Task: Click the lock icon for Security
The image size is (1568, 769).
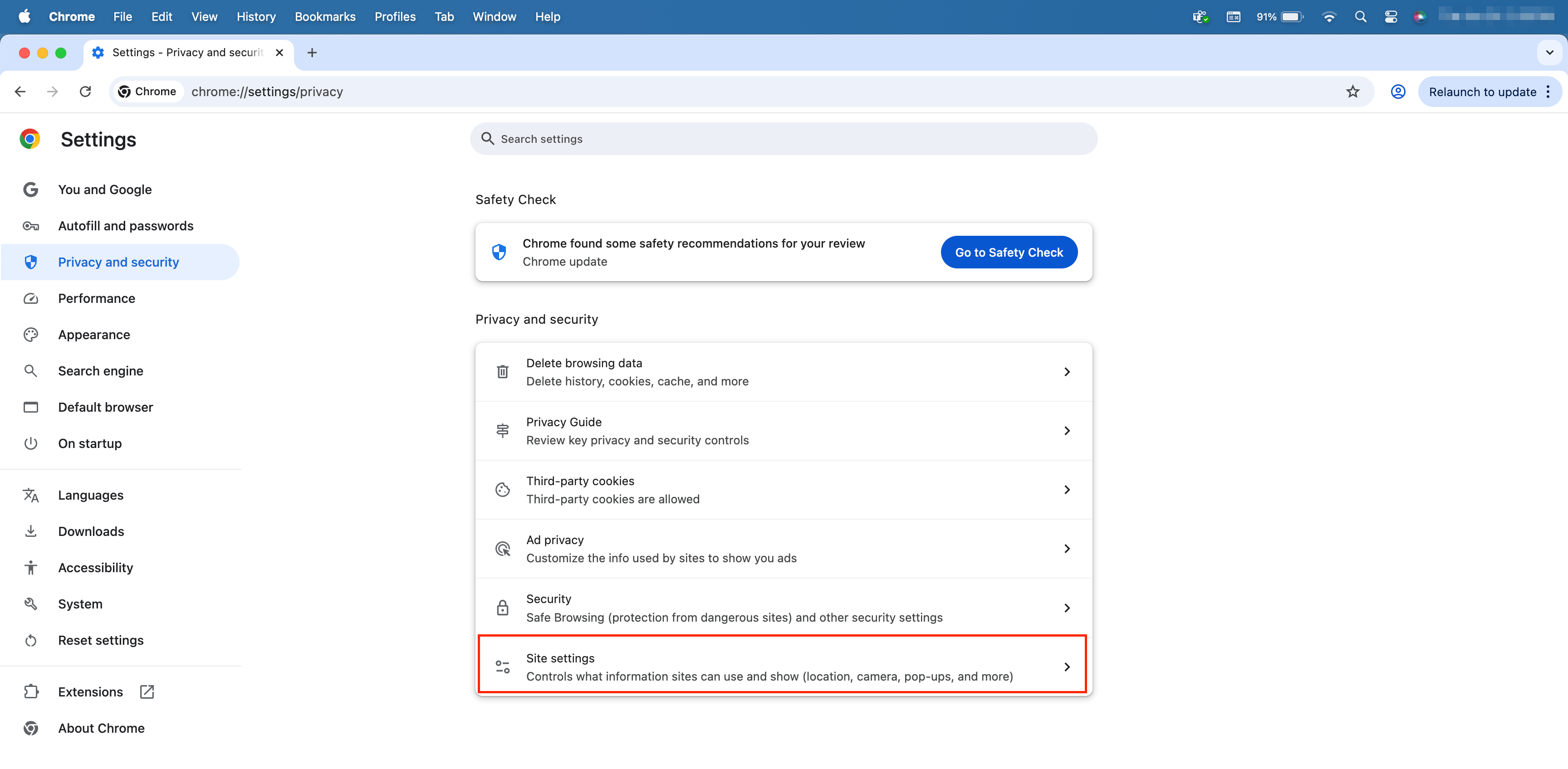Action: click(502, 608)
